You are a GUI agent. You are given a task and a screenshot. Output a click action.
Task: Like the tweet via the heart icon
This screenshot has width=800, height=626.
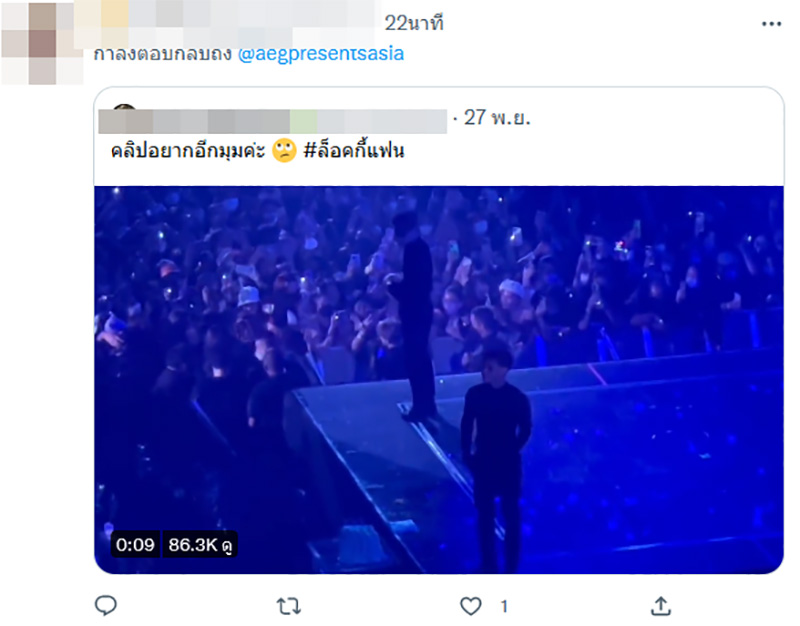pyautogui.click(x=470, y=605)
